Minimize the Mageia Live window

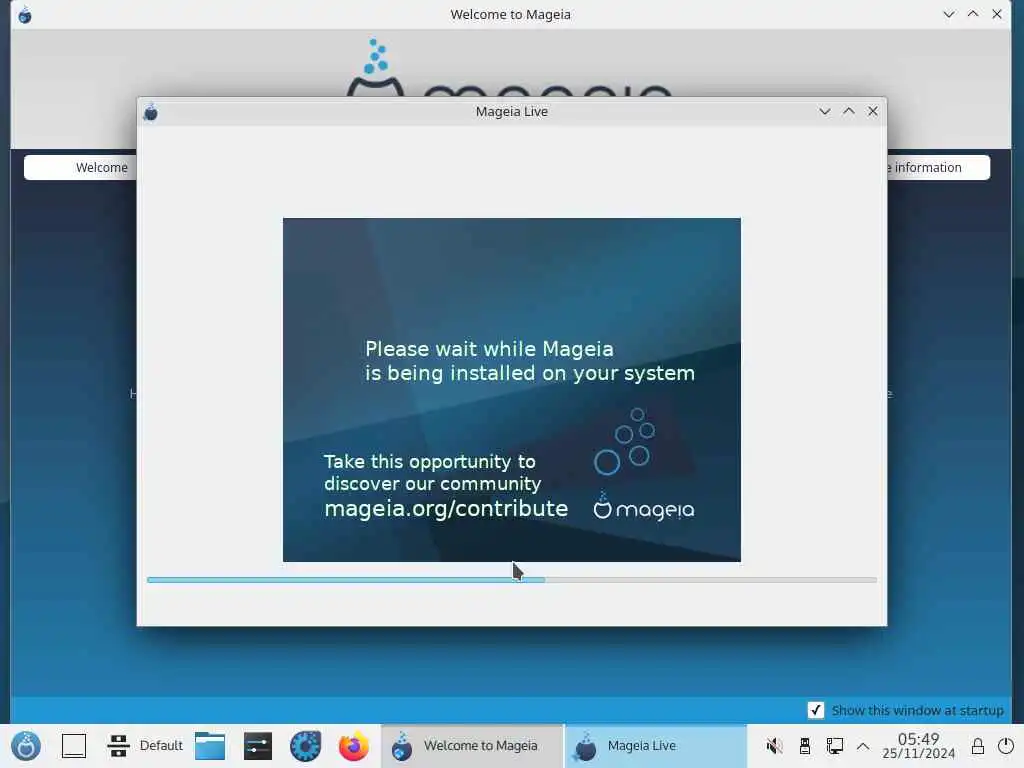(x=825, y=112)
